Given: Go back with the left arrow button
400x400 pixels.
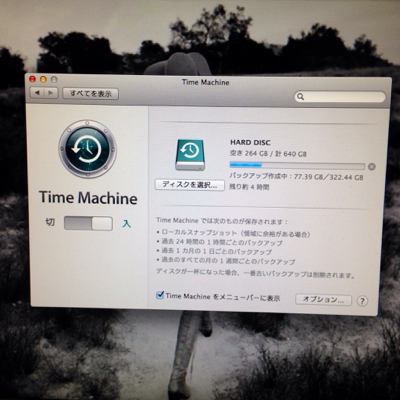Looking at the screenshot, I should [37, 93].
